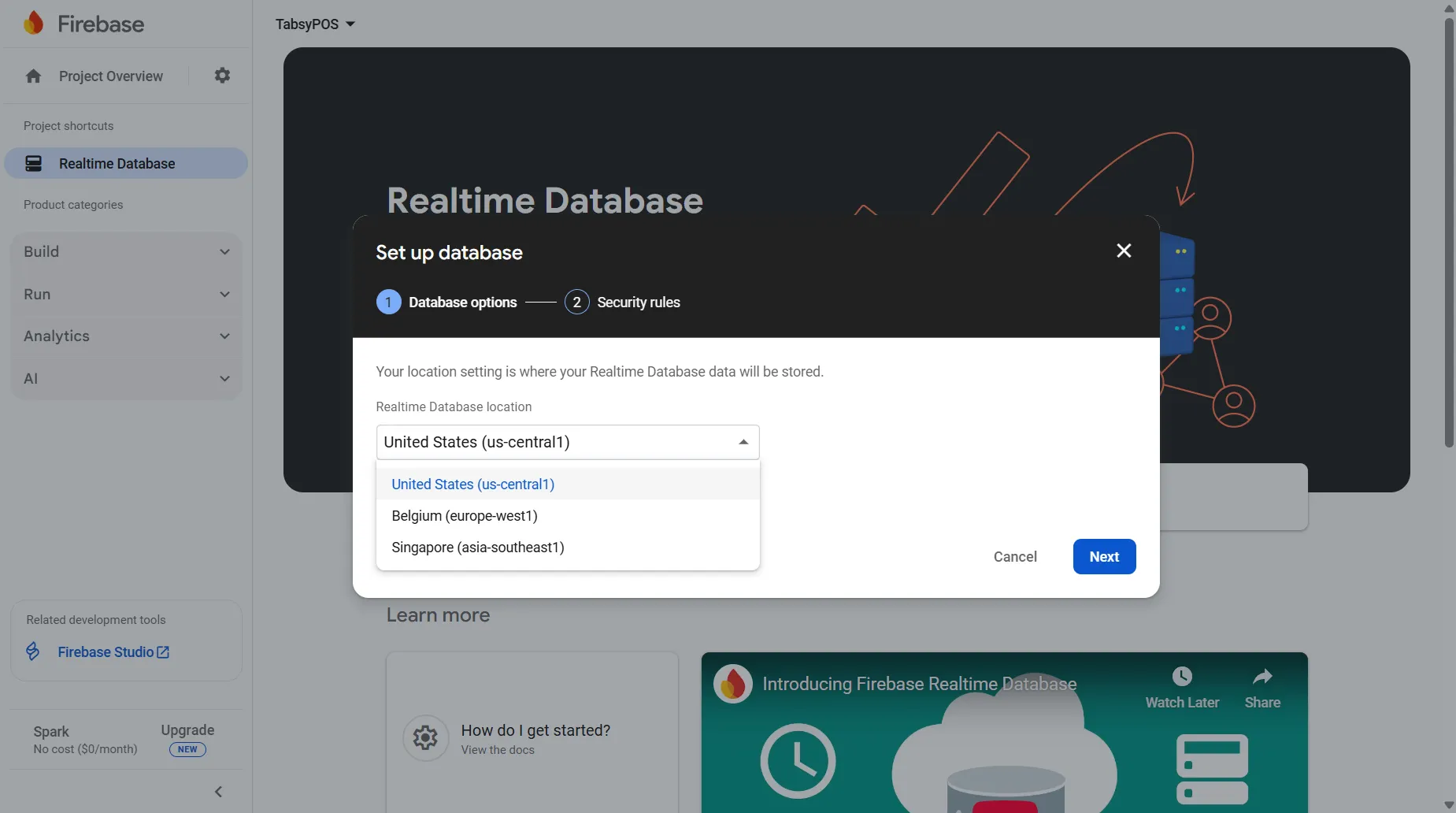The width and height of the screenshot is (1456, 813).
Task: Open the Firebase Studio link
Action: [x=113, y=652]
